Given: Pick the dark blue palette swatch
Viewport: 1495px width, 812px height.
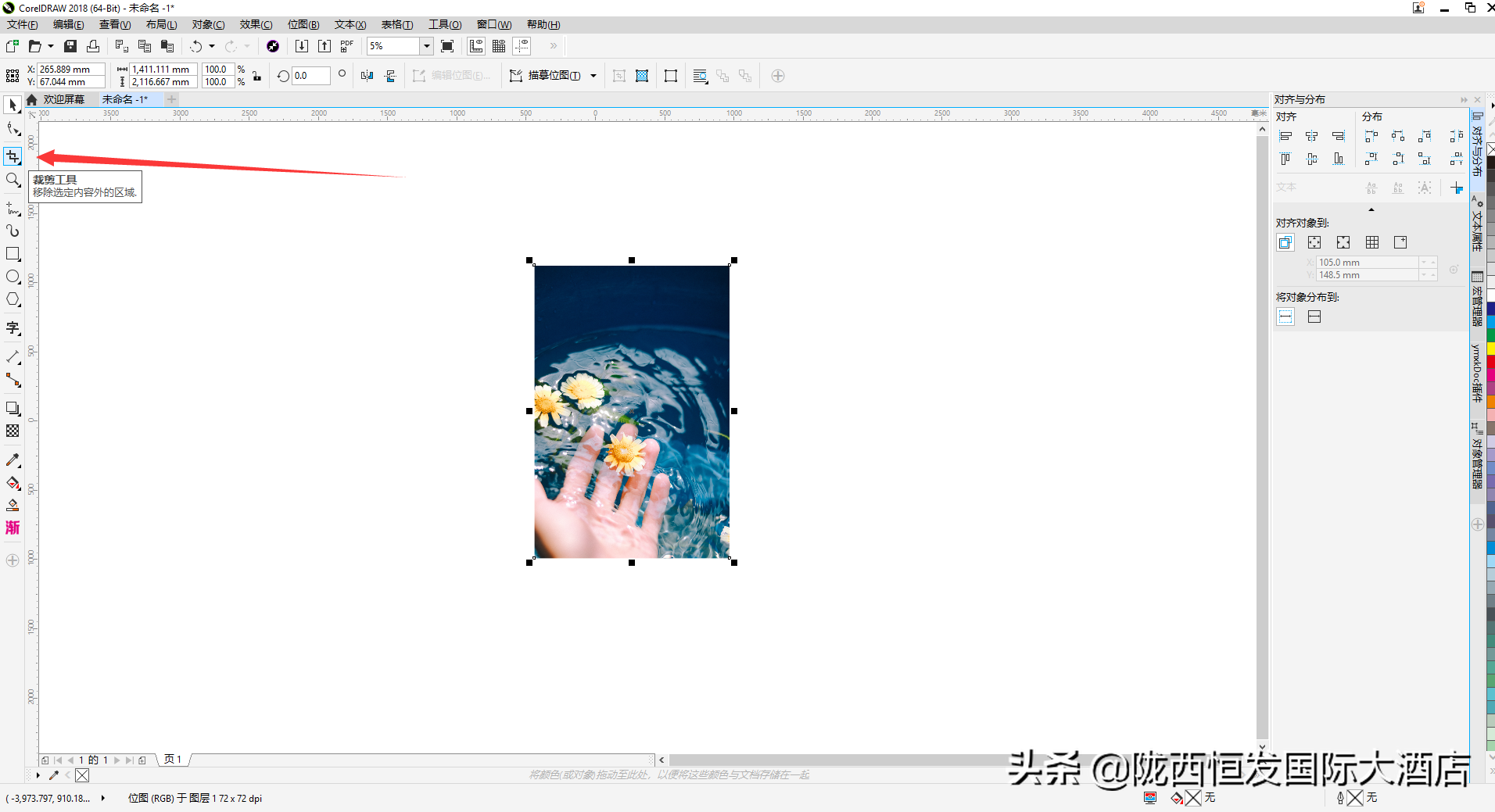Looking at the screenshot, I should 1490,309.
